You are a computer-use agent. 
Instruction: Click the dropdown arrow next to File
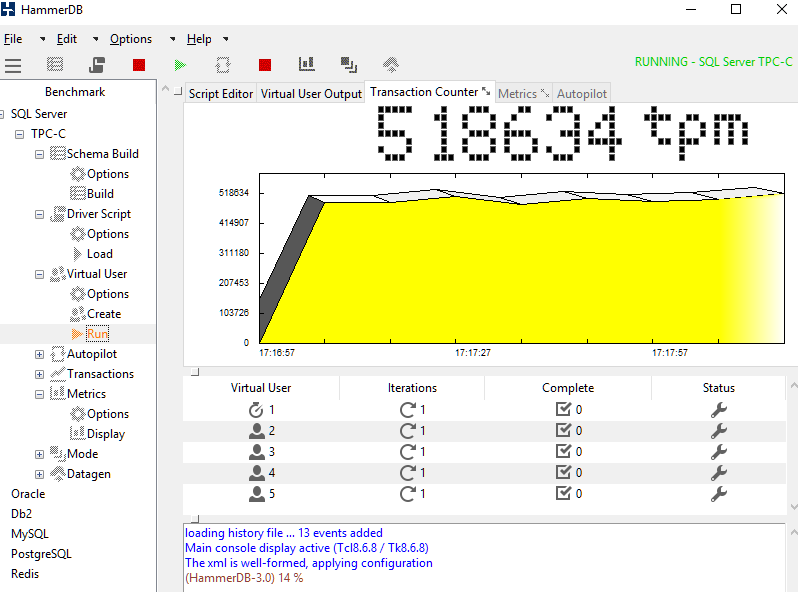coord(42,39)
